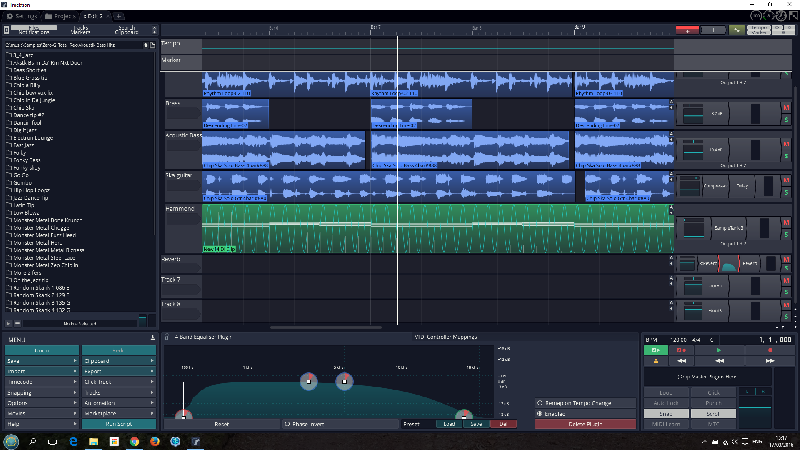The width and height of the screenshot is (800, 450).
Task: Click the Reverb track's curve plugin icon
Action: 729,264
